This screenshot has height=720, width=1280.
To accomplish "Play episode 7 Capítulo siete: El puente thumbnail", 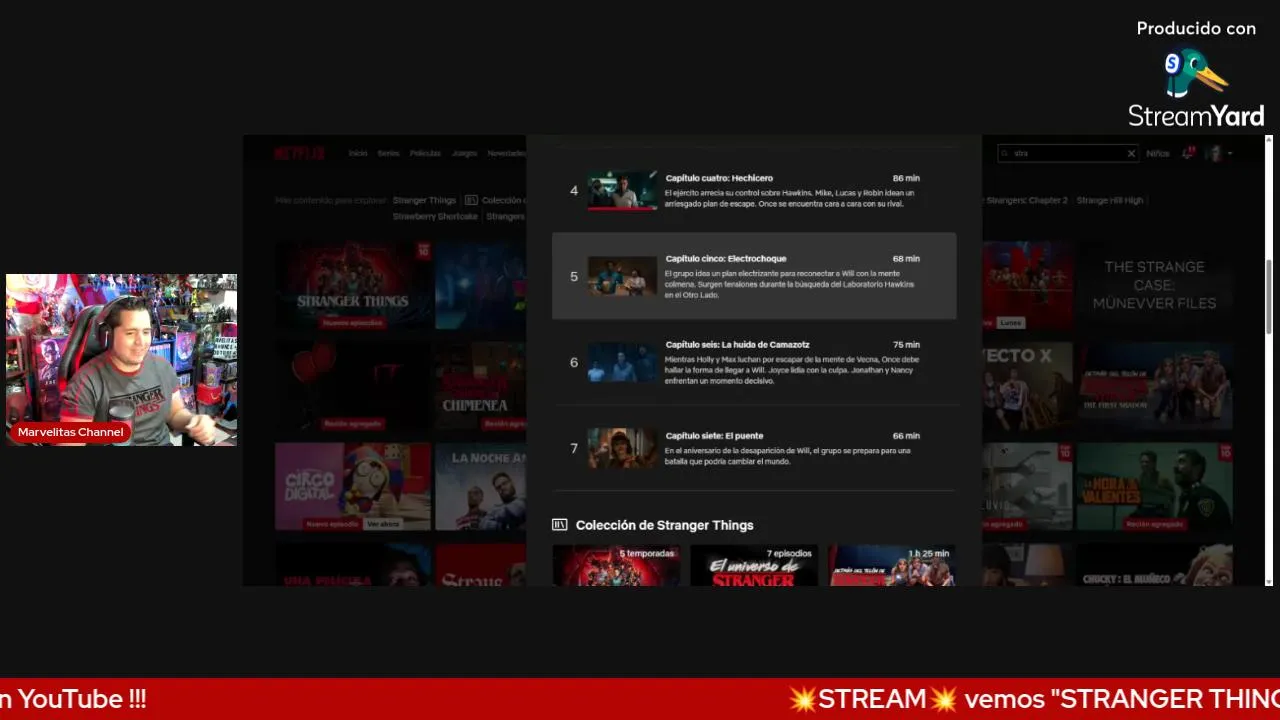I will coord(622,448).
